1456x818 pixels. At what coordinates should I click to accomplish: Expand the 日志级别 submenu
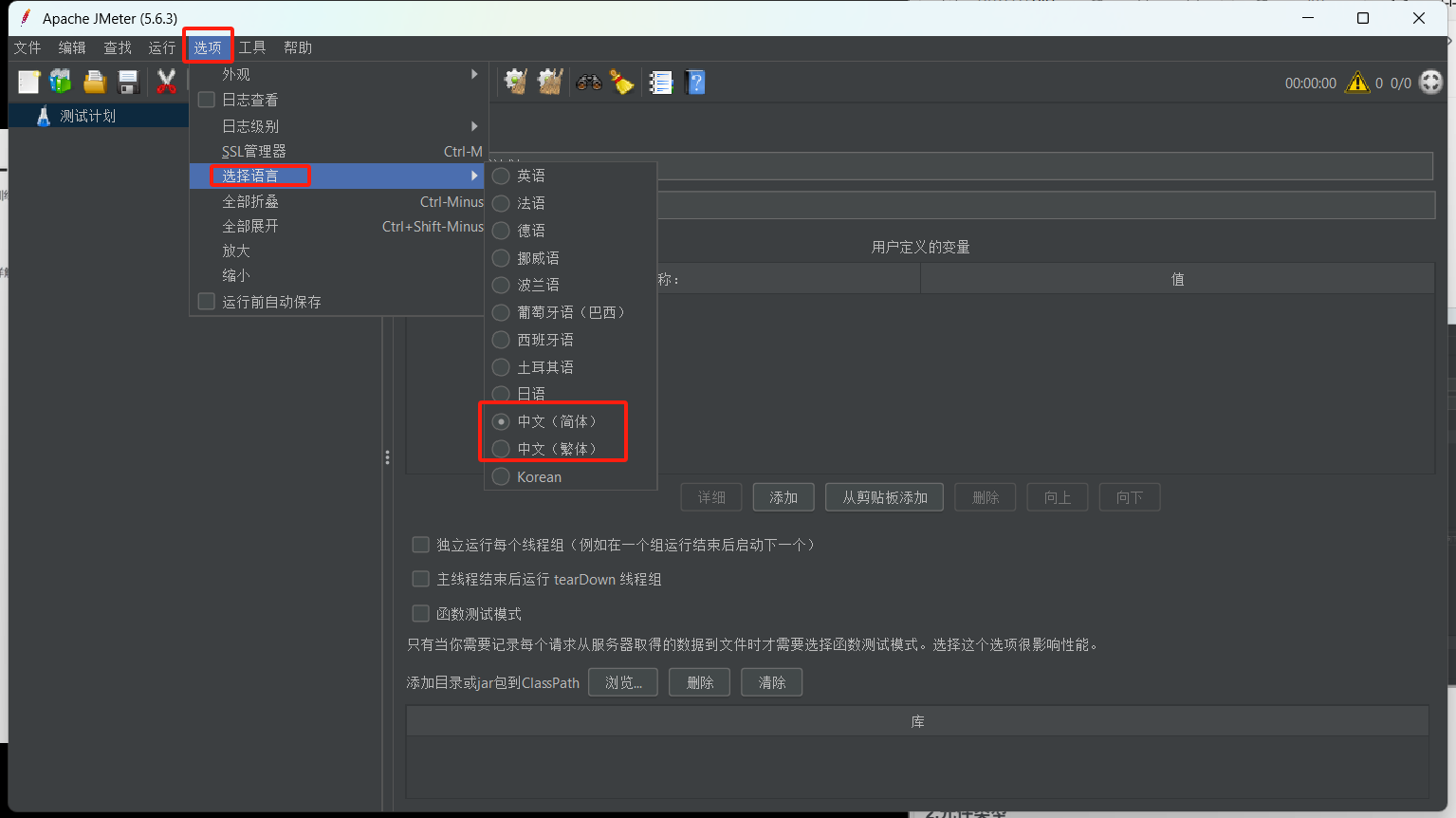337,126
